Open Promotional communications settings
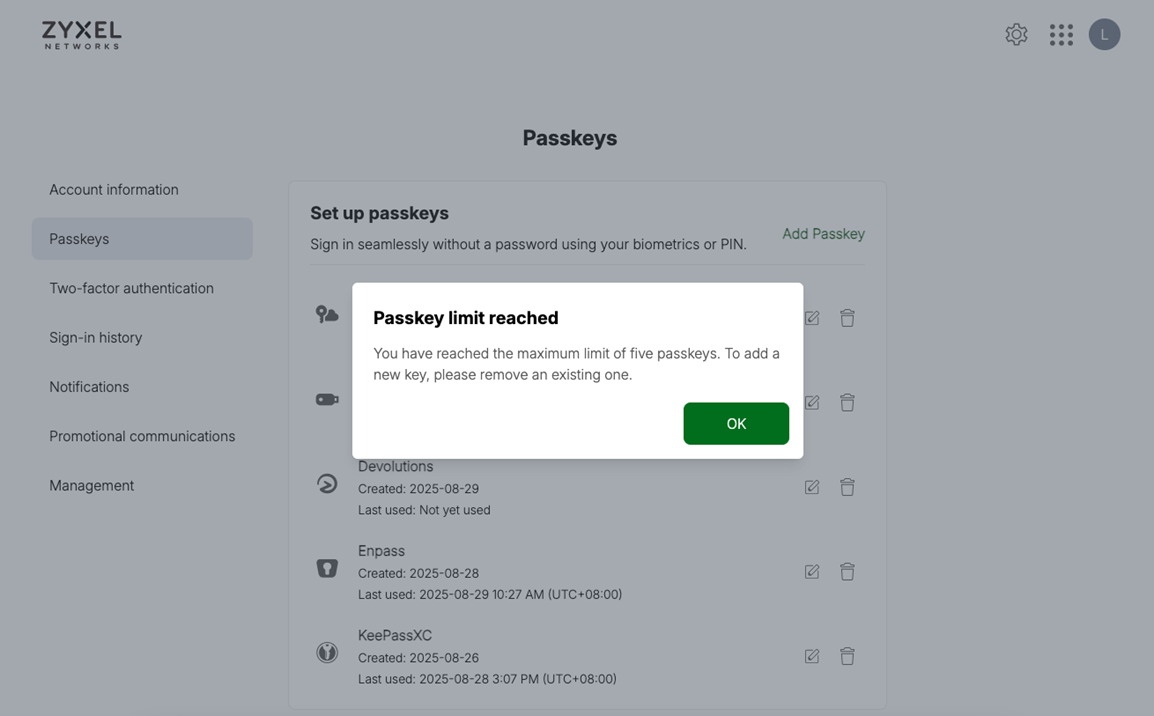 click(142, 436)
